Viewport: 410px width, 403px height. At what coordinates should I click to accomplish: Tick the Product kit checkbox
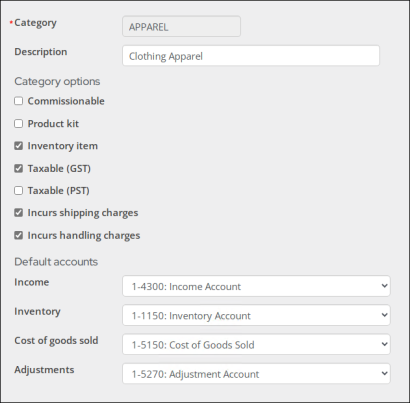pos(19,124)
